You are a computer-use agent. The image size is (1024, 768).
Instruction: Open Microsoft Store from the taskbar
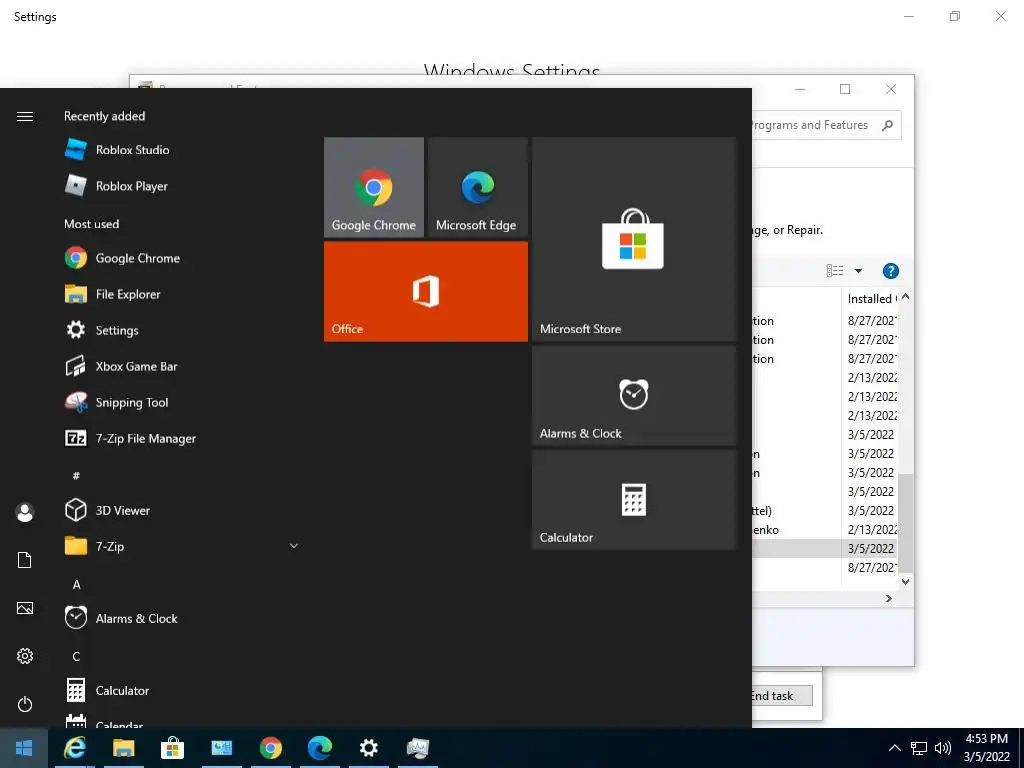point(172,748)
